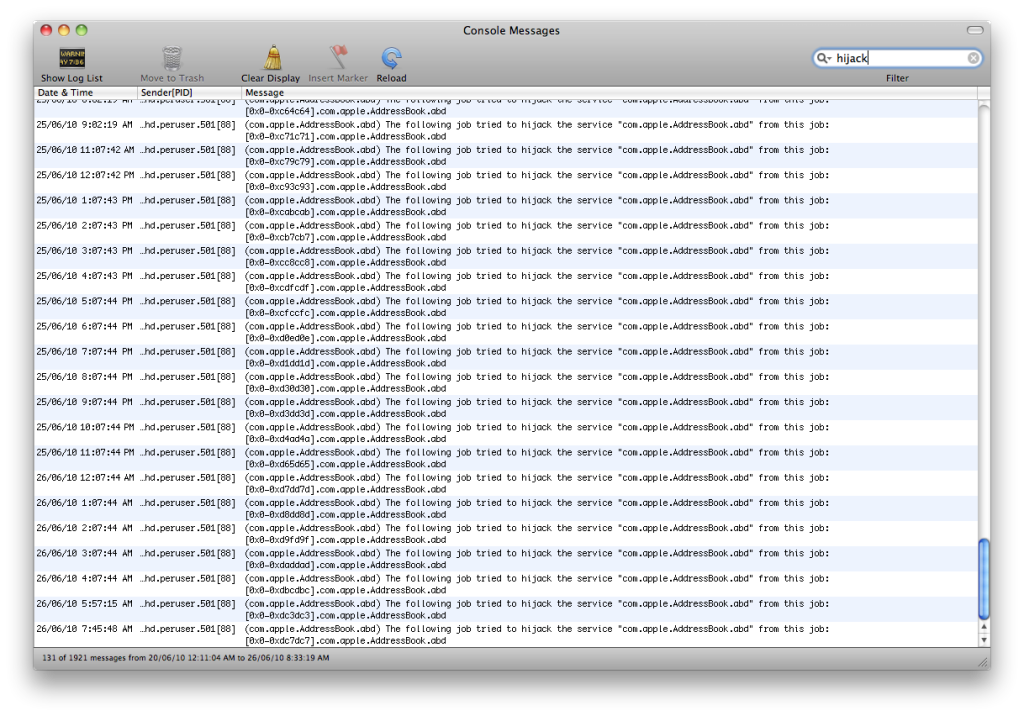Click the Move to Trash icon

point(172,58)
